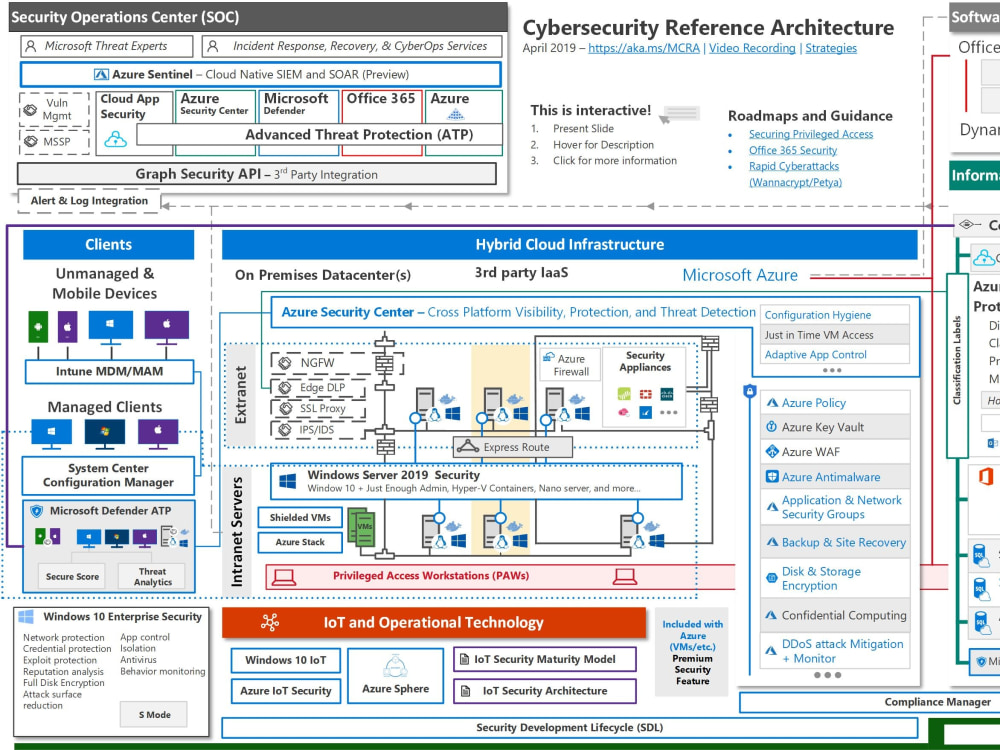This screenshot has height=750, width=1000.
Task: Click the Azure ATP pyramid icon
Action: click(x=455, y=114)
